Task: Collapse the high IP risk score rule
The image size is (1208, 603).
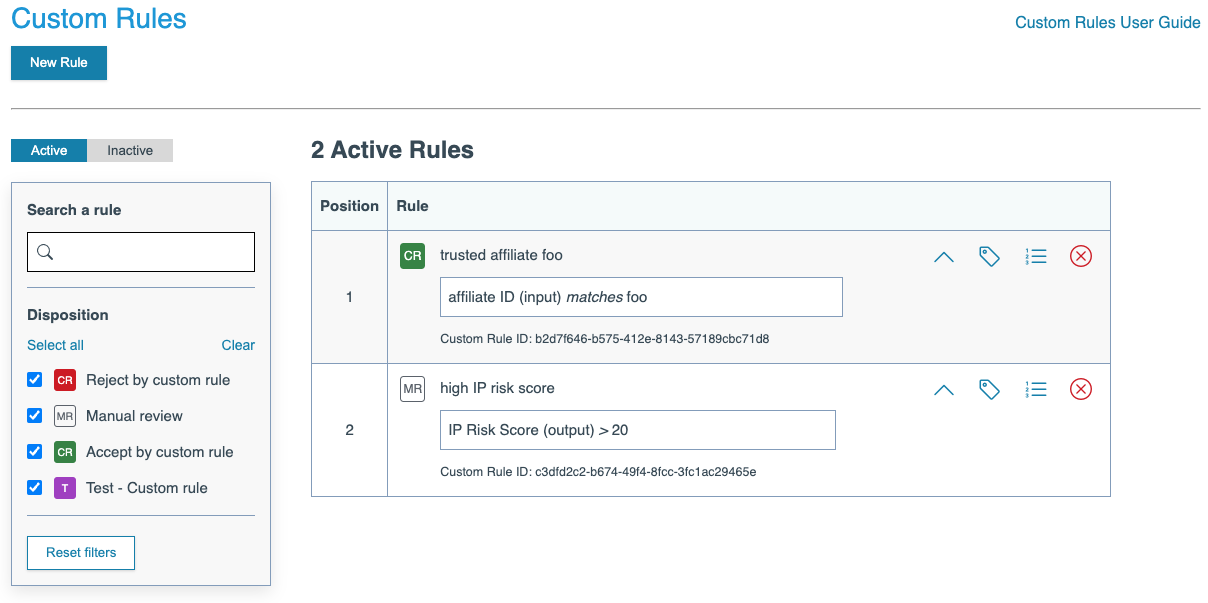Action: (x=943, y=390)
